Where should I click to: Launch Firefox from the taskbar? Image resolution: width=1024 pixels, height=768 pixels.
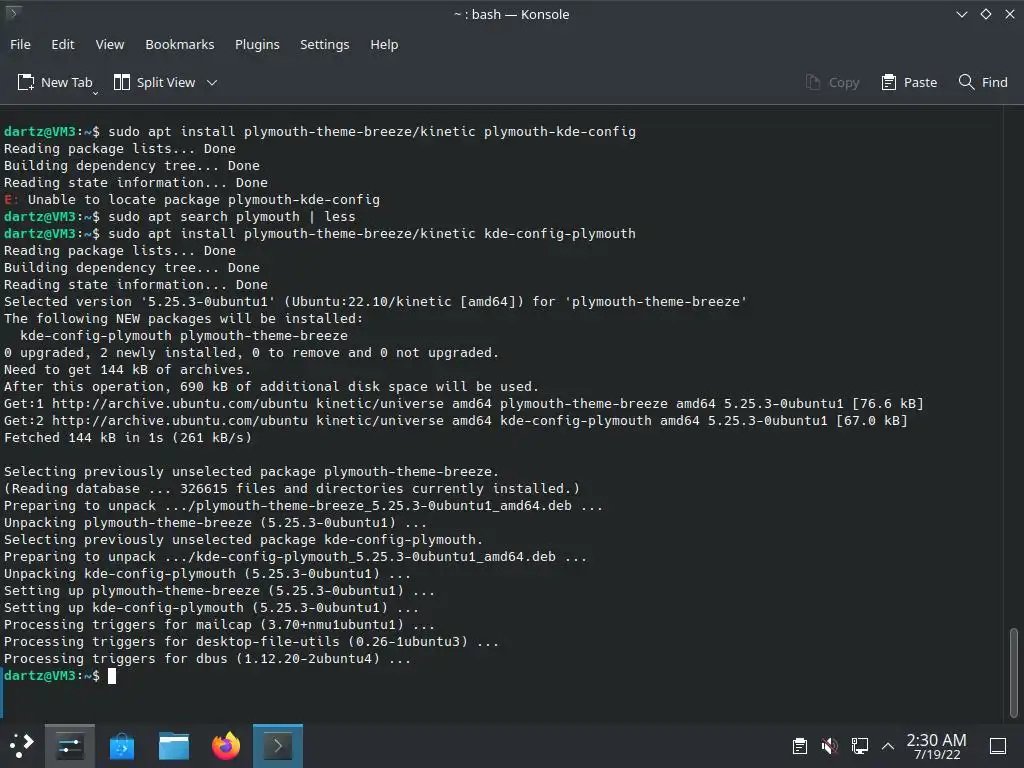tap(226, 745)
